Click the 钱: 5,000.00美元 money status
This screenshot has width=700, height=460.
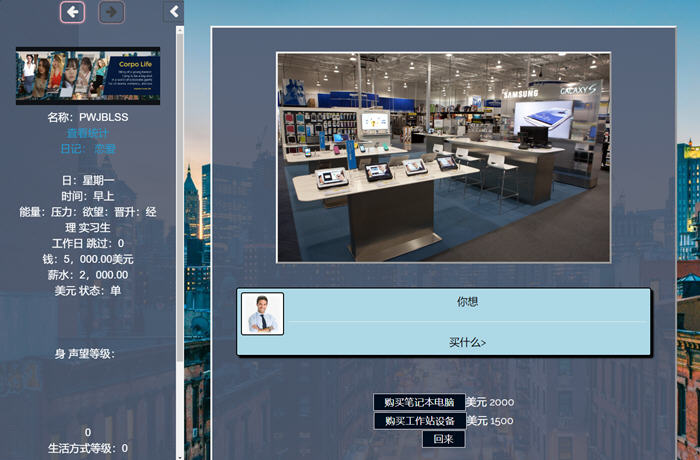click(x=88, y=259)
